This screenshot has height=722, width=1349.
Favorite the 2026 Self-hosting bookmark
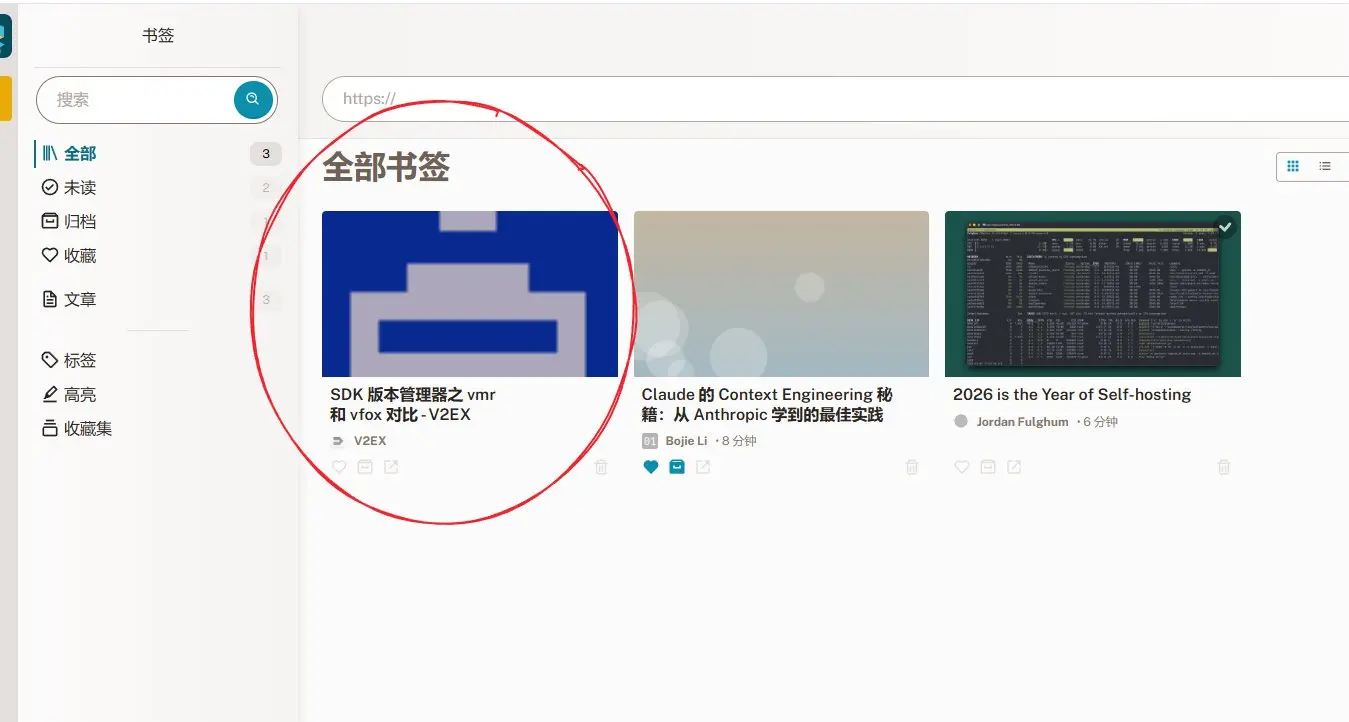[x=962, y=467]
